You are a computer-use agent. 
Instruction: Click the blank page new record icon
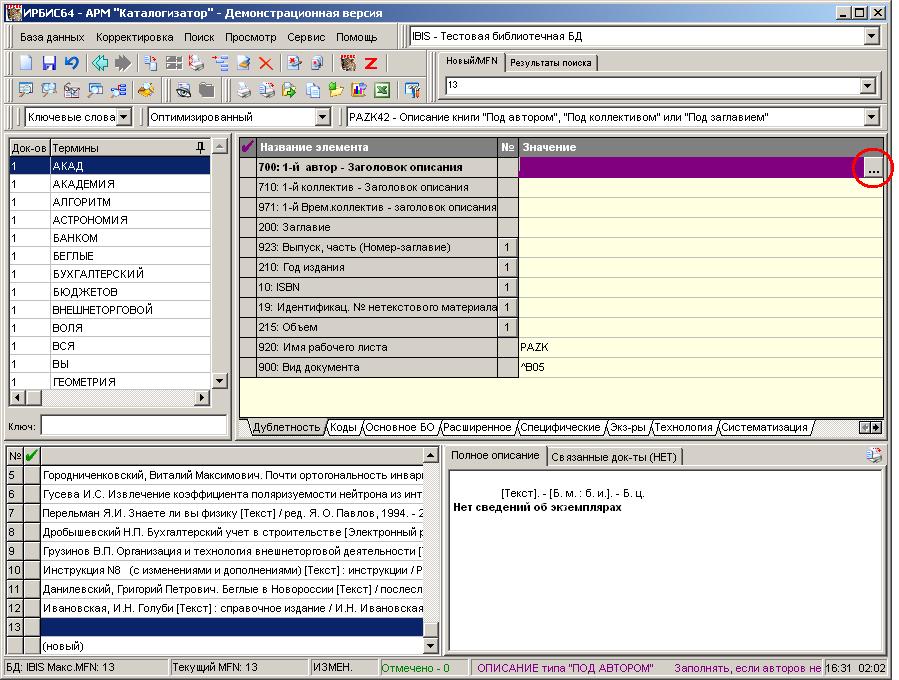pos(27,63)
